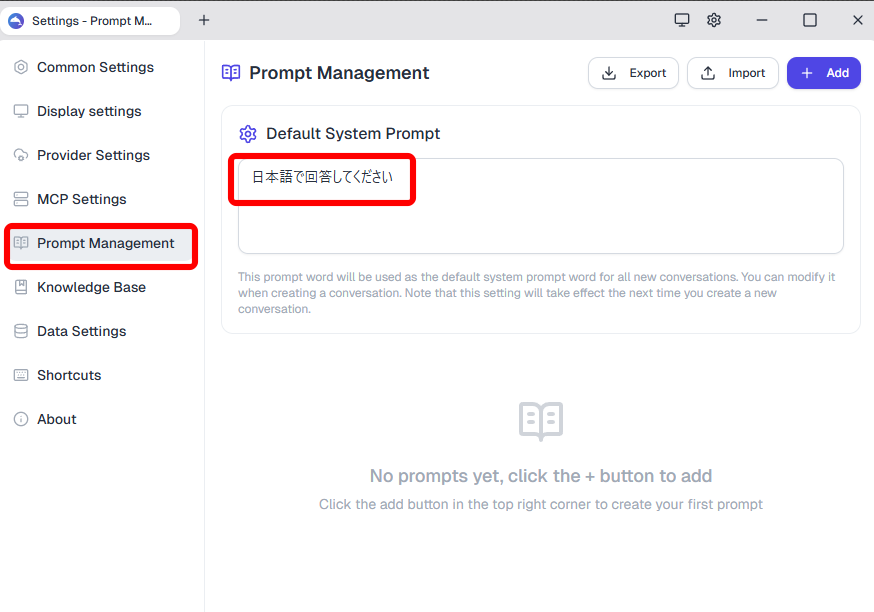Screen dimensions: 874x612
Task: Click the Data Settings database icon
Action: (21, 331)
